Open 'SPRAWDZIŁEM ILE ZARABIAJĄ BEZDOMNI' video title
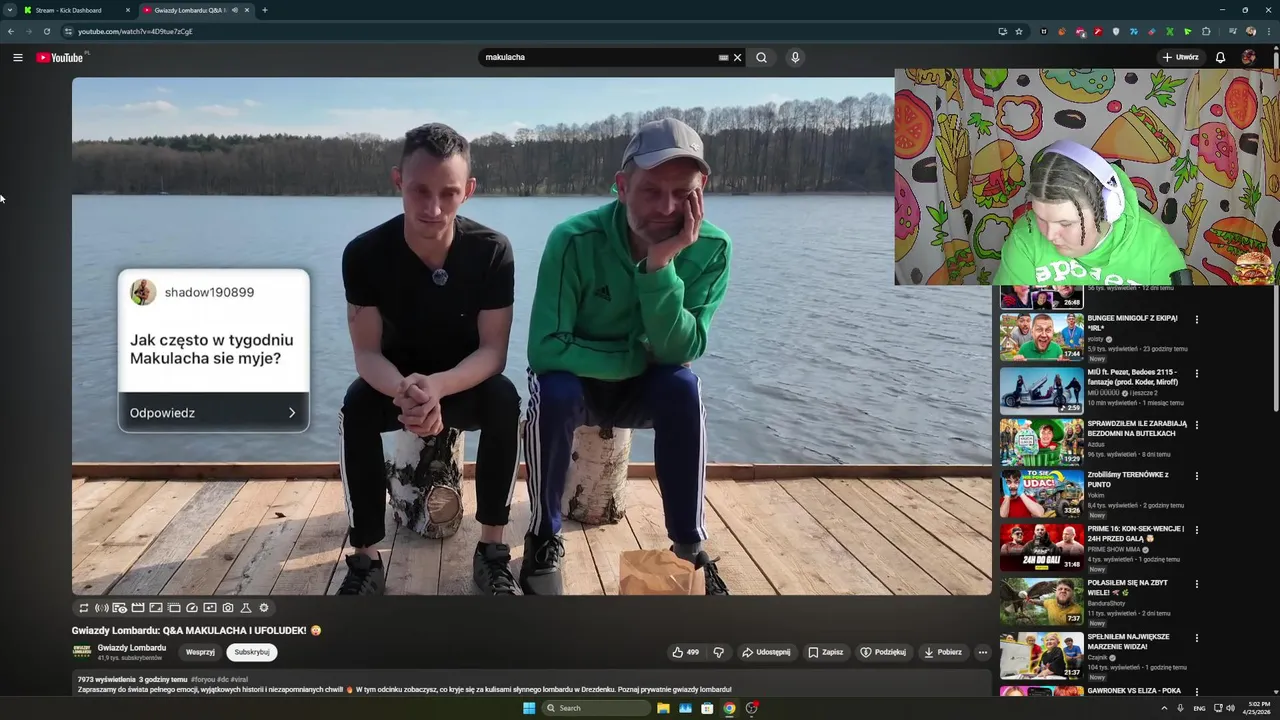1280x720 pixels. point(1137,428)
